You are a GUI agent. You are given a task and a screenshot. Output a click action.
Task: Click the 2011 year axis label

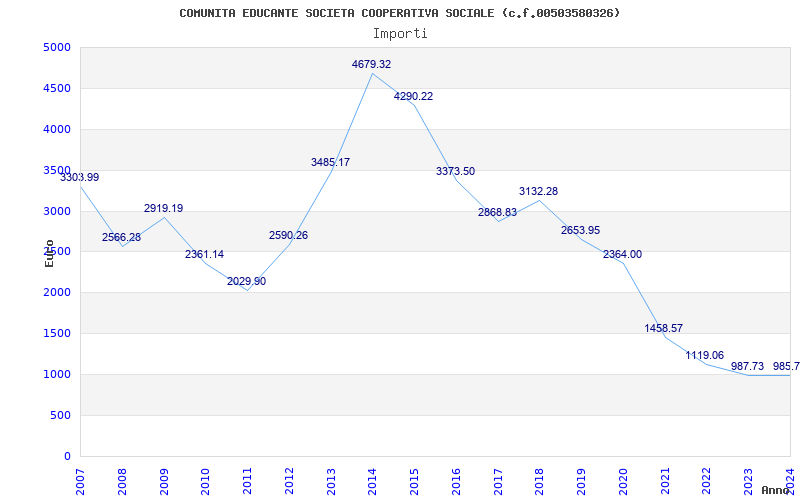pyautogui.click(x=247, y=481)
